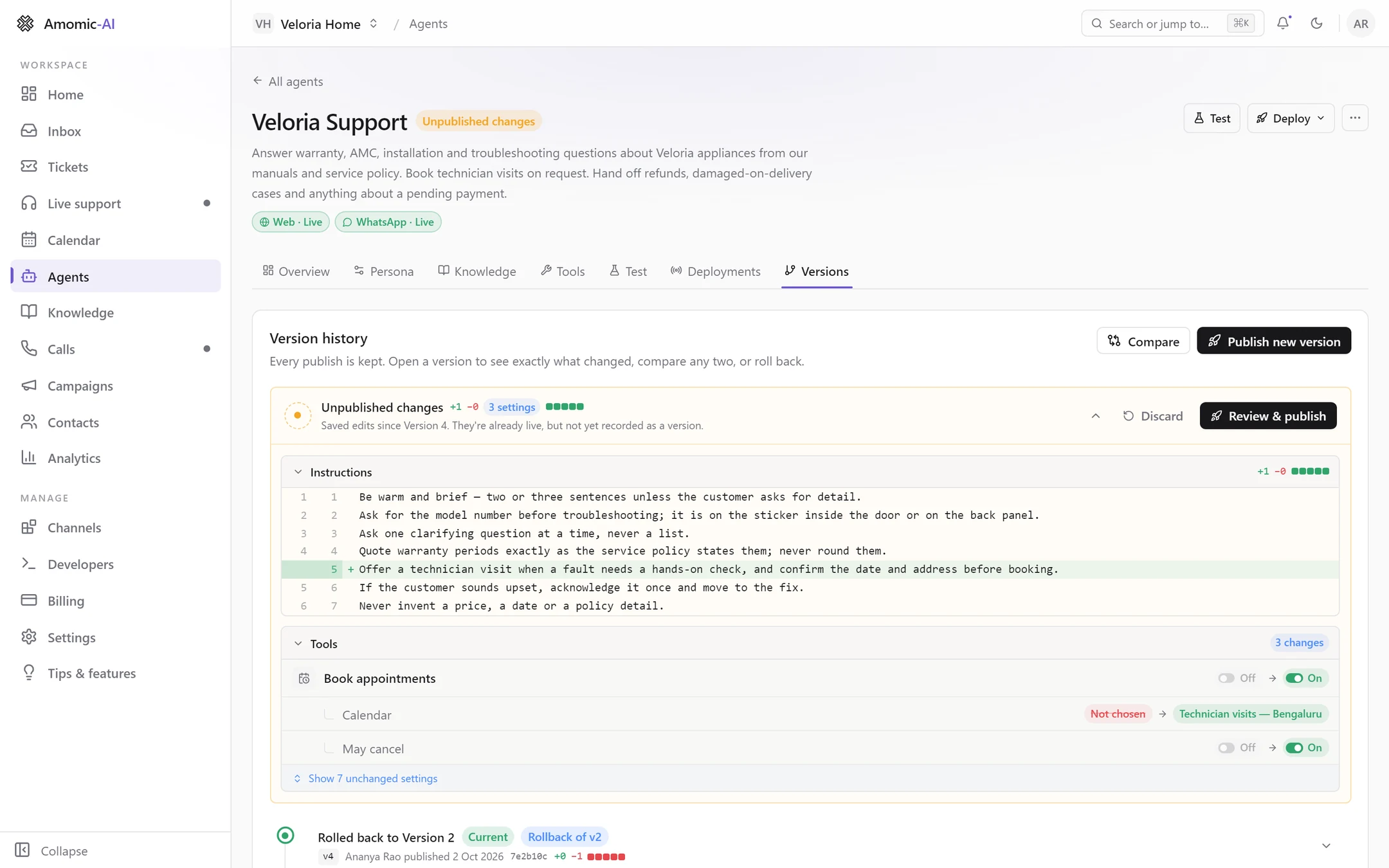Open Analytics in the sidebar
The height and width of the screenshot is (868, 1389).
(116, 458)
